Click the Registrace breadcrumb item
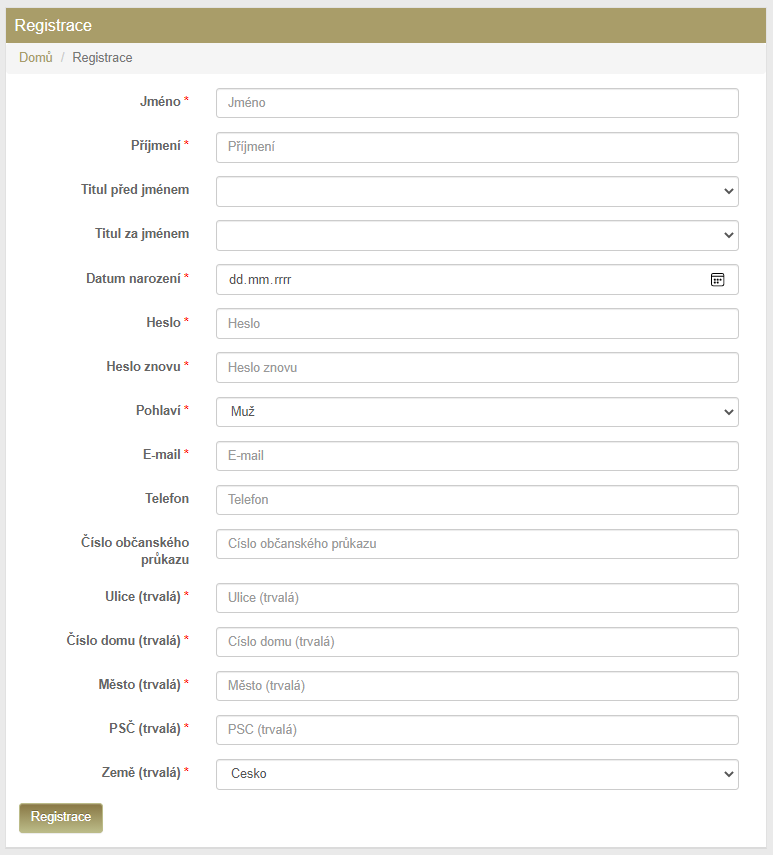This screenshot has height=855, width=773. tap(102, 58)
